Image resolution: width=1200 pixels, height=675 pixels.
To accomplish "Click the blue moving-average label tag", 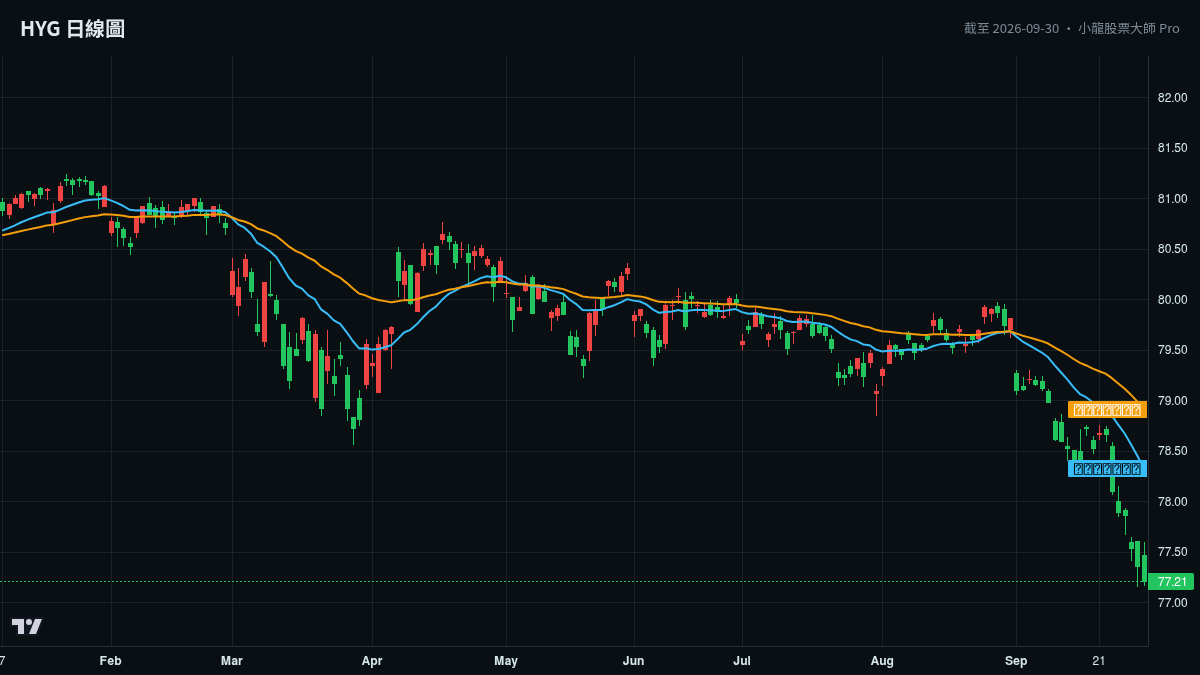I will pyautogui.click(x=1107, y=468).
